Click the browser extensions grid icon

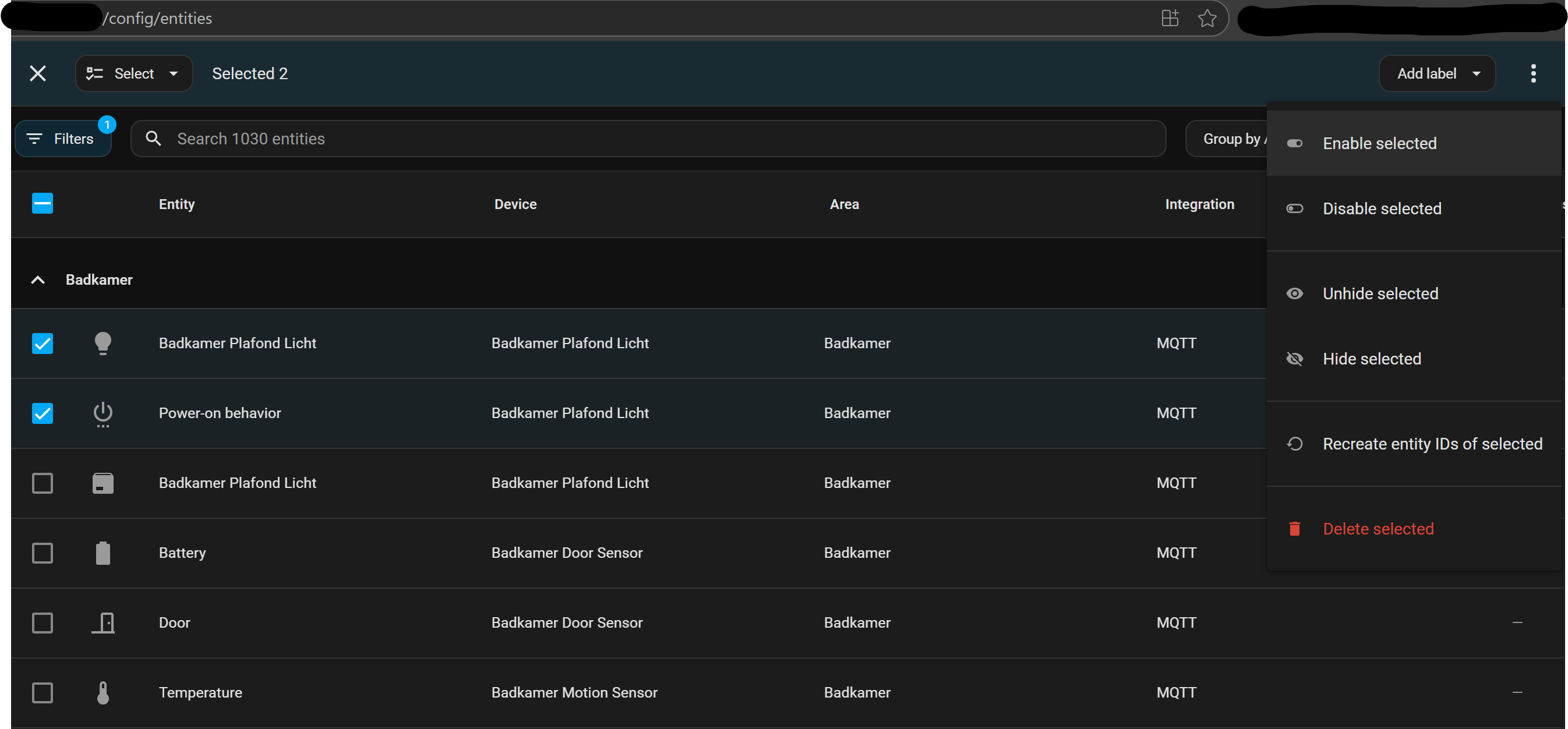[x=1170, y=18]
